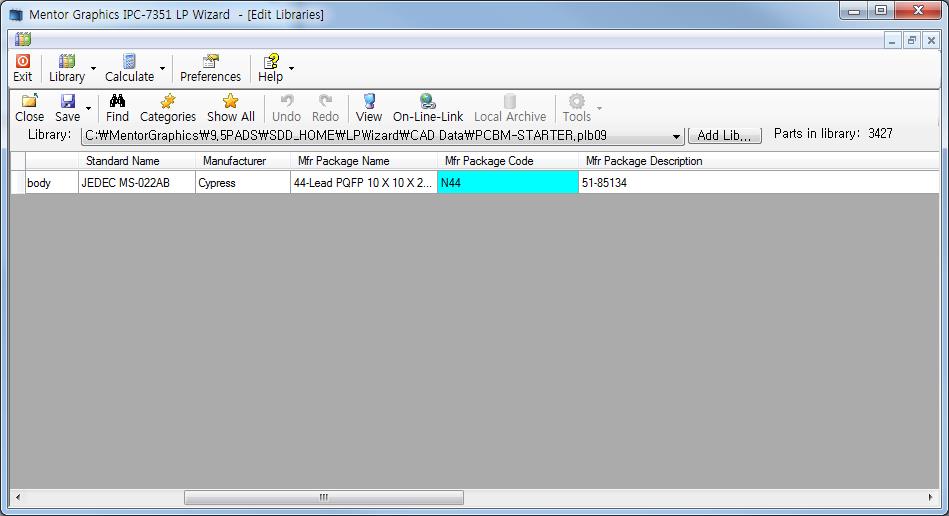949x516 pixels.
Task: Select the '51-85134' description cell
Action: (758, 183)
